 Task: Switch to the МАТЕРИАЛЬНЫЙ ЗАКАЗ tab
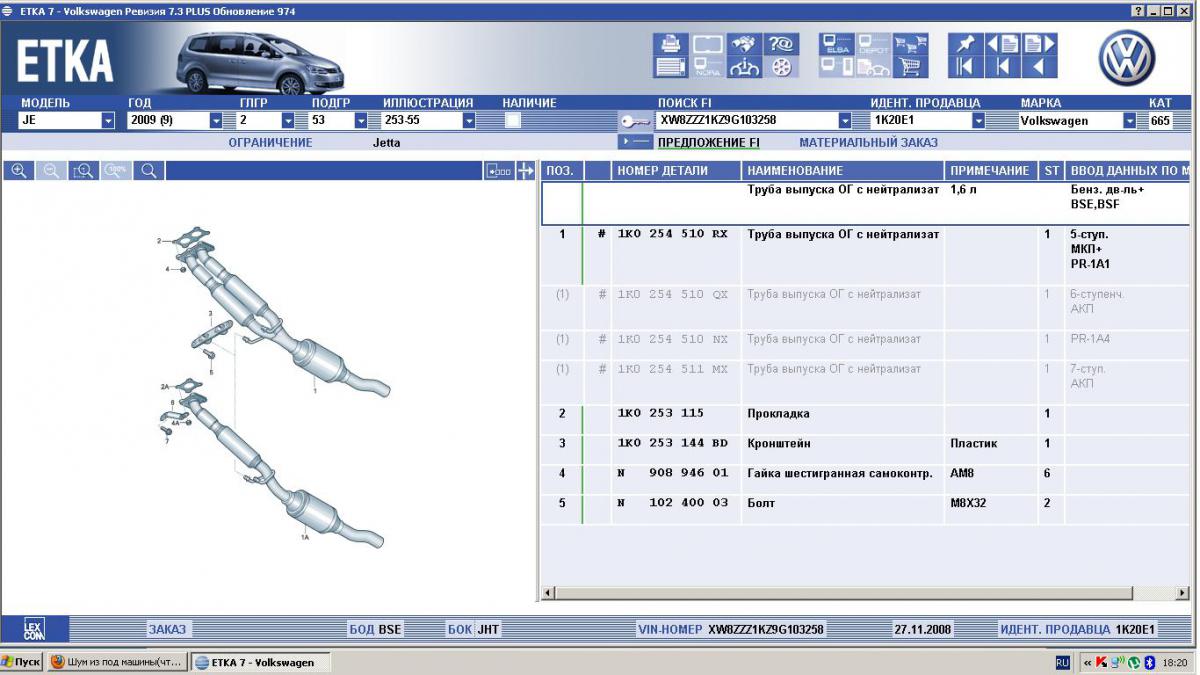(868, 143)
